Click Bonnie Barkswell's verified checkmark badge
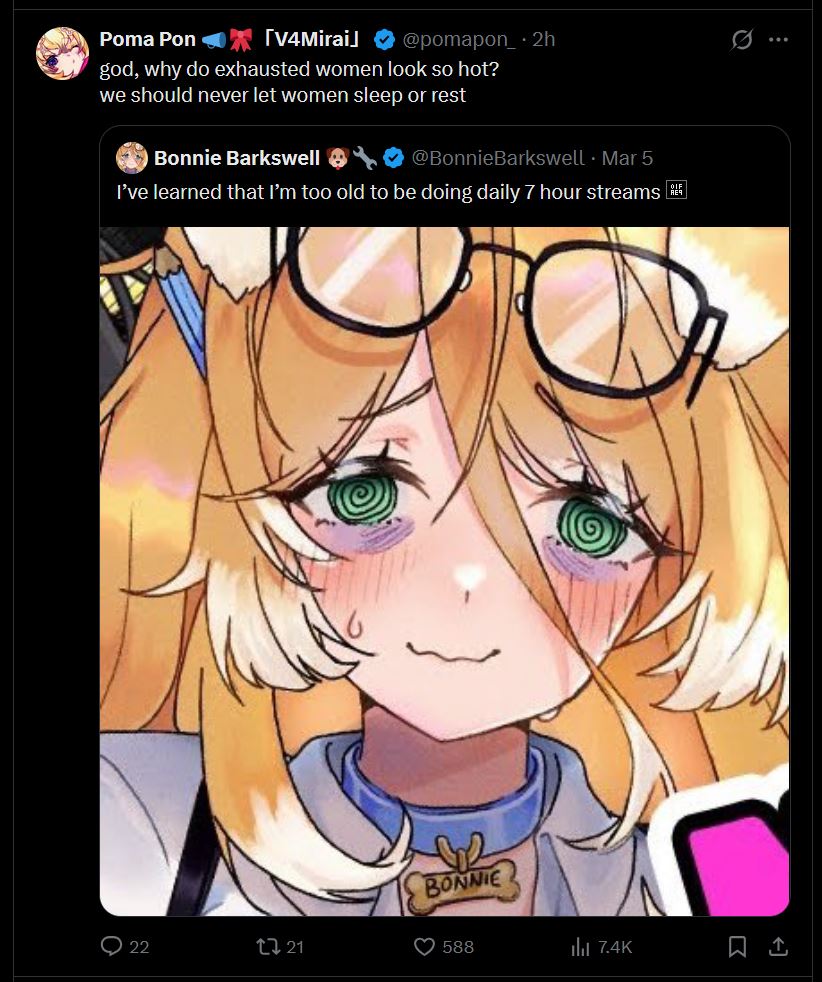 point(393,158)
